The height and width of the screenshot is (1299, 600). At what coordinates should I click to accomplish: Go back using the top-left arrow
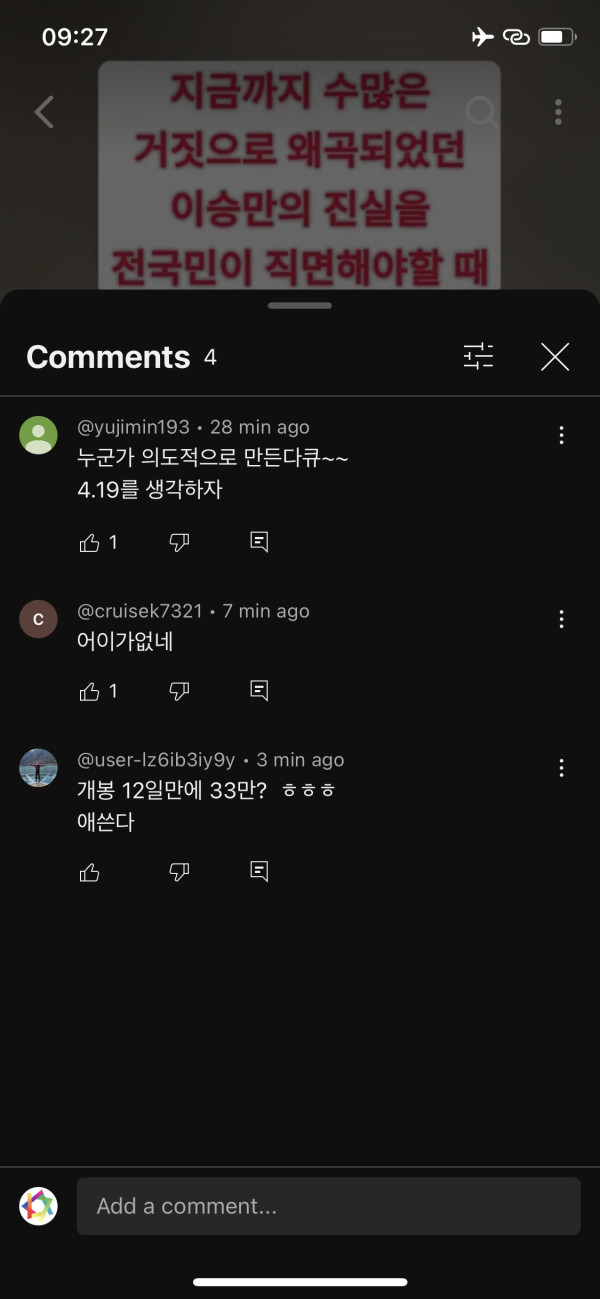[x=44, y=112]
